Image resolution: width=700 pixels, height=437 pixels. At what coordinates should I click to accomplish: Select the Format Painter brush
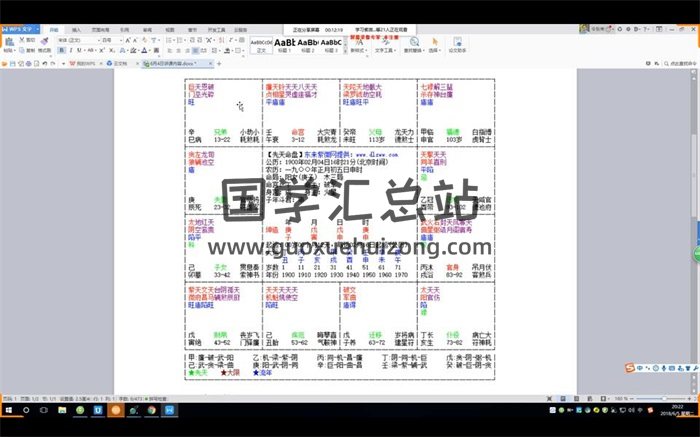44,42
